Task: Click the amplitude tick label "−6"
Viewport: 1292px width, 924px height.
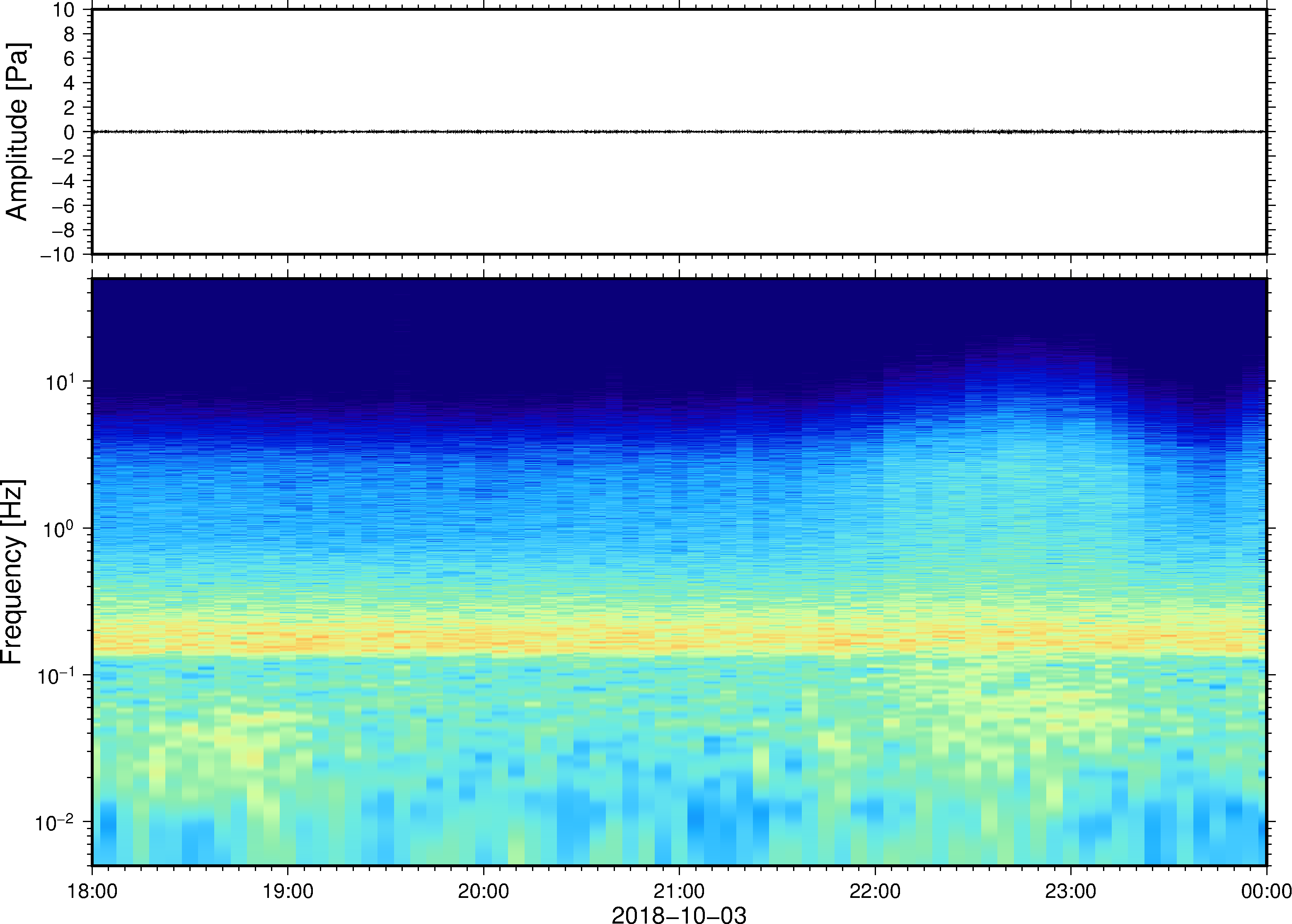Action: (63, 206)
